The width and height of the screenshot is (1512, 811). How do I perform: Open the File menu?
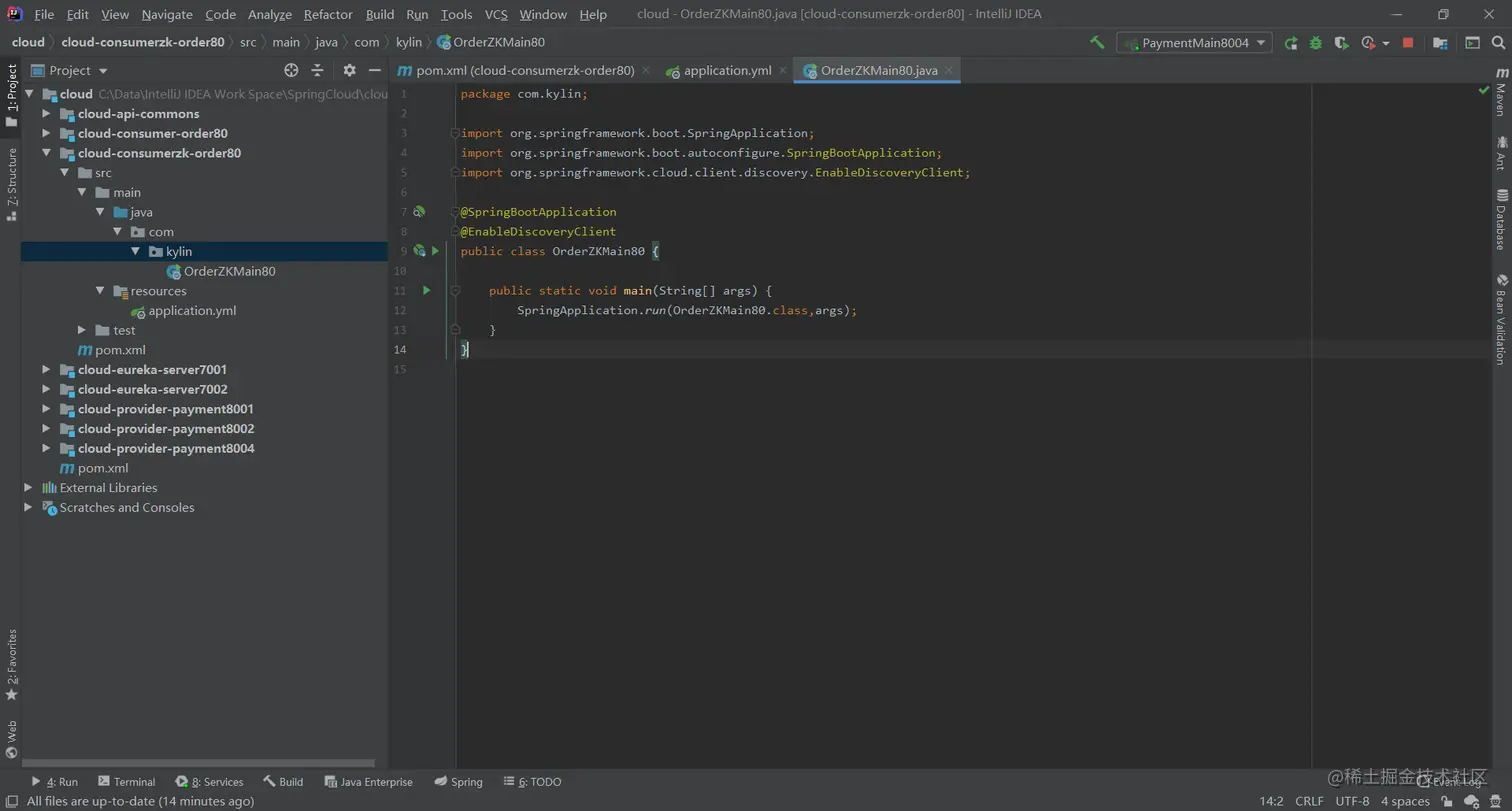44,14
